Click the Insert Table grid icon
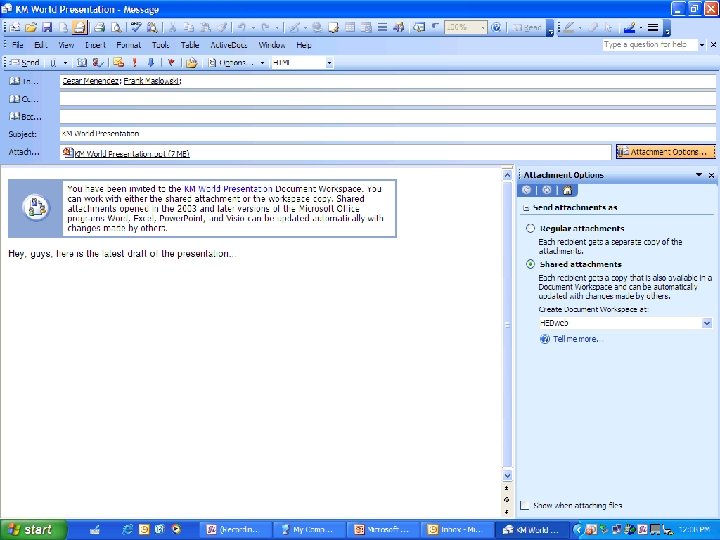 click(x=350, y=28)
